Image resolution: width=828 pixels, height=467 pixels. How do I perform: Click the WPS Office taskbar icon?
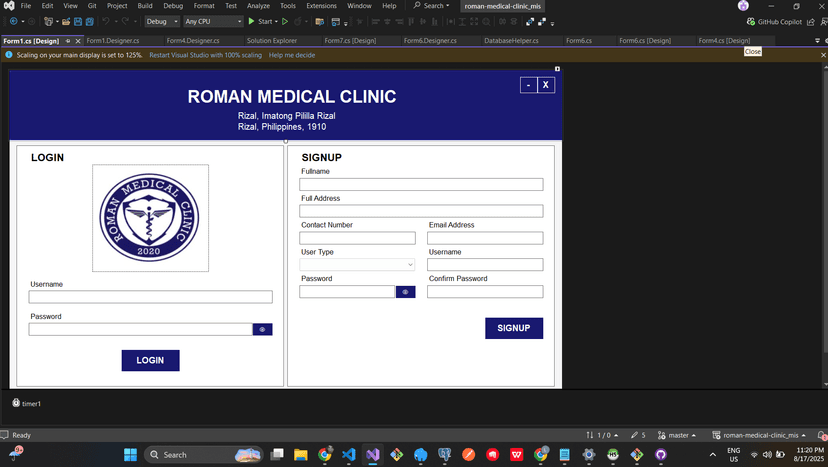[516, 454]
